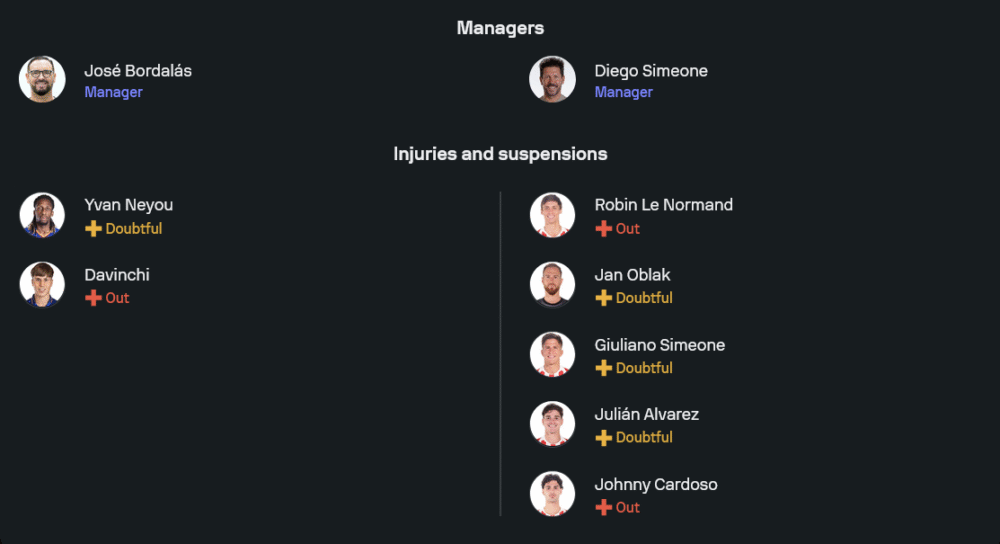Open Diego Simeone name link
This screenshot has width=1000, height=544.
pos(651,71)
